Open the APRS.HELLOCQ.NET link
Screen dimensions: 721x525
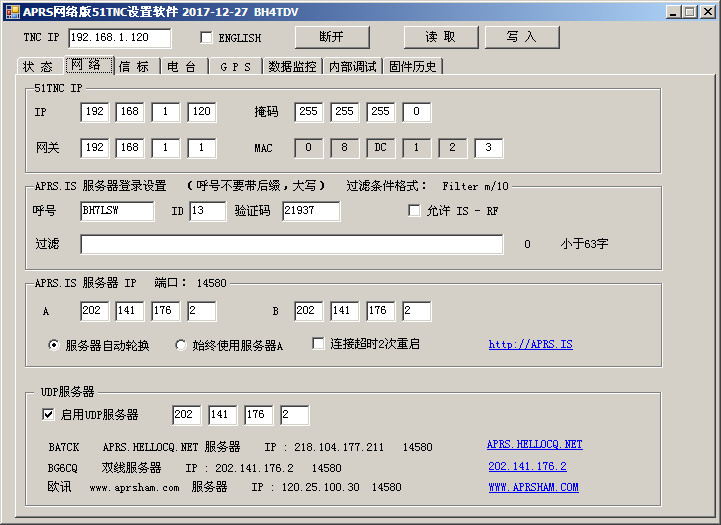pyautogui.click(x=534, y=444)
